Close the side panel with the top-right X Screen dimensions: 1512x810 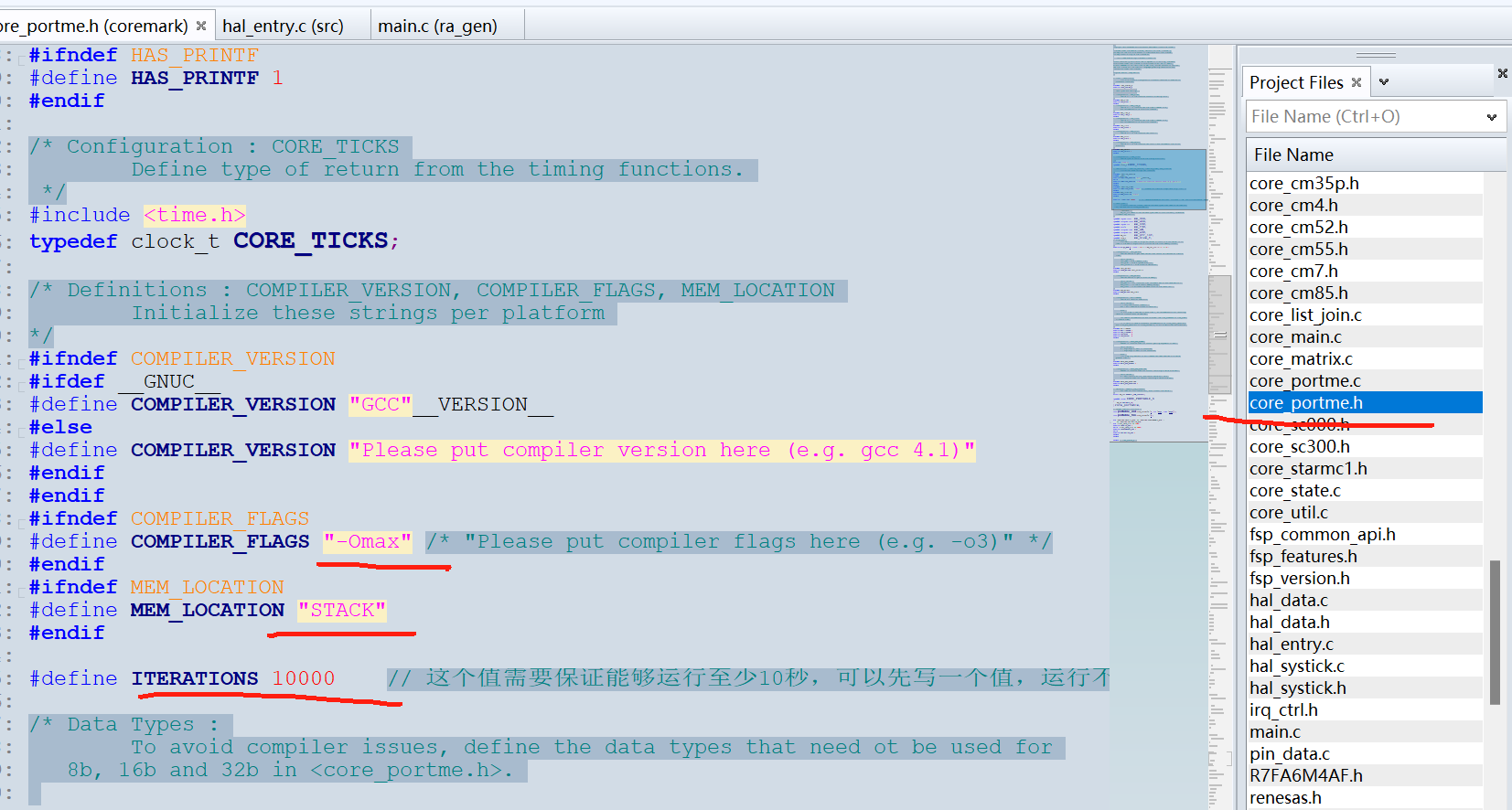tap(1502, 72)
